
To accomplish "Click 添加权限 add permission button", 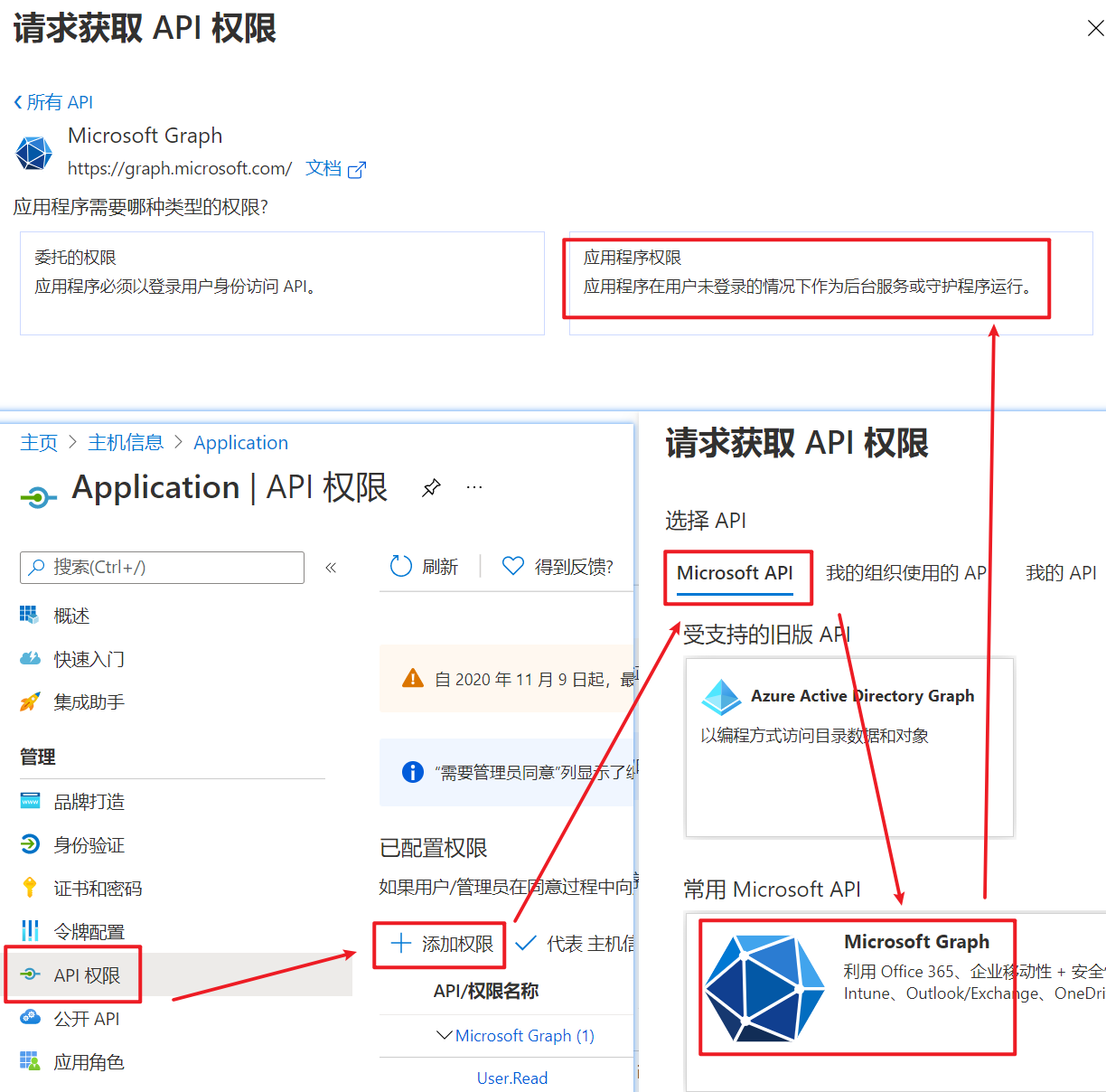I will pyautogui.click(x=442, y=944).
